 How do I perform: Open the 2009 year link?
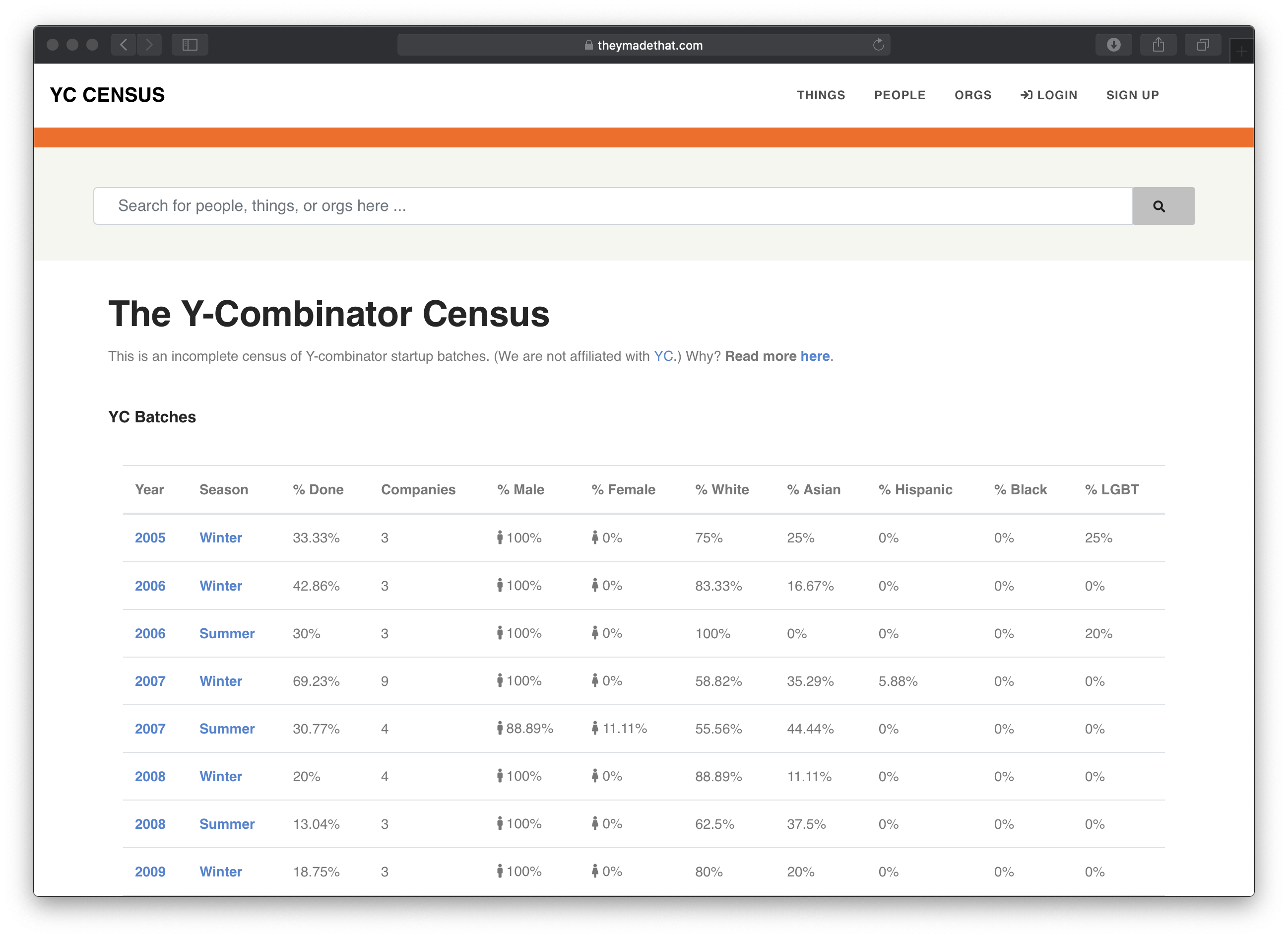click(150, 872)
